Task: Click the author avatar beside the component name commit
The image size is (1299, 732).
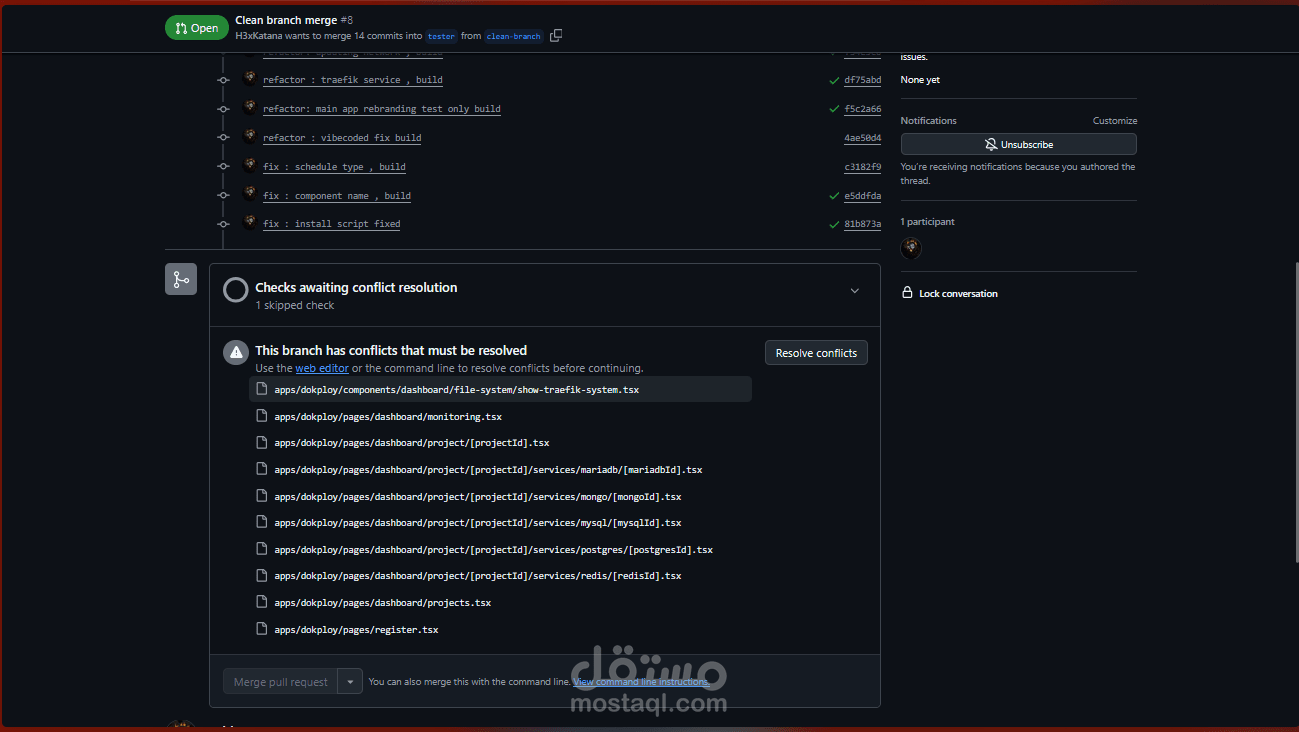Action: coord(249,194)
